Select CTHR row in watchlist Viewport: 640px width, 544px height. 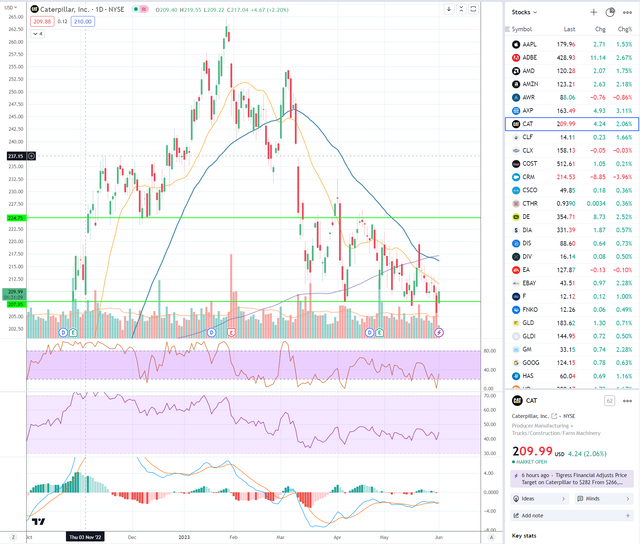[x=572, y=203]
